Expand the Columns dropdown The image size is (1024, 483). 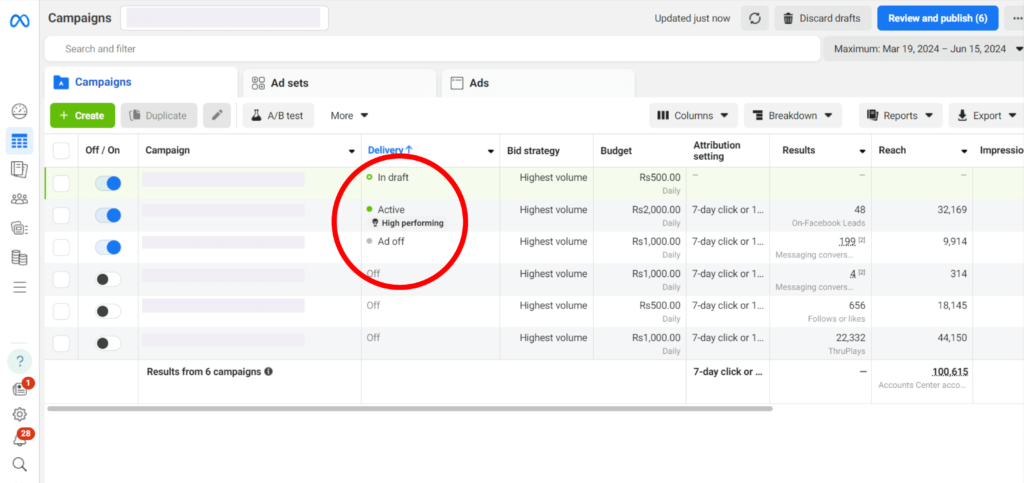pyautogui.click(x=694, y=116)
